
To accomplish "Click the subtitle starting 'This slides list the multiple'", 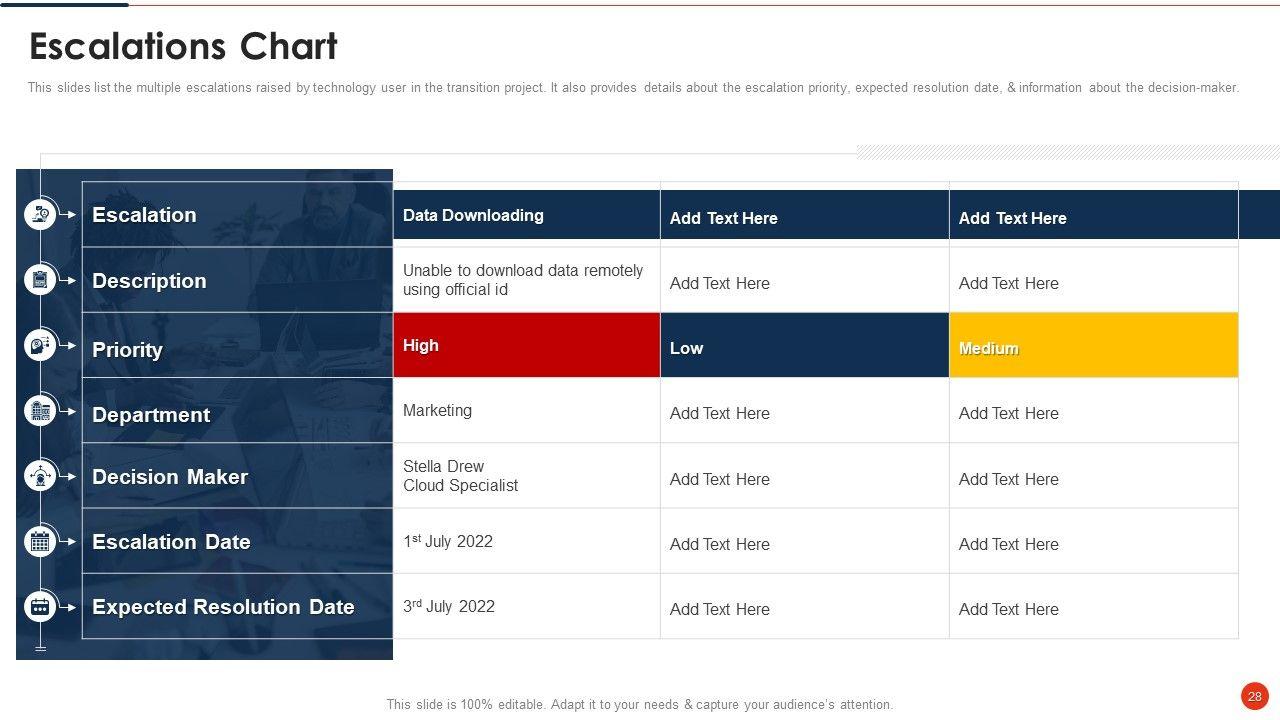I will pos(633,88).
